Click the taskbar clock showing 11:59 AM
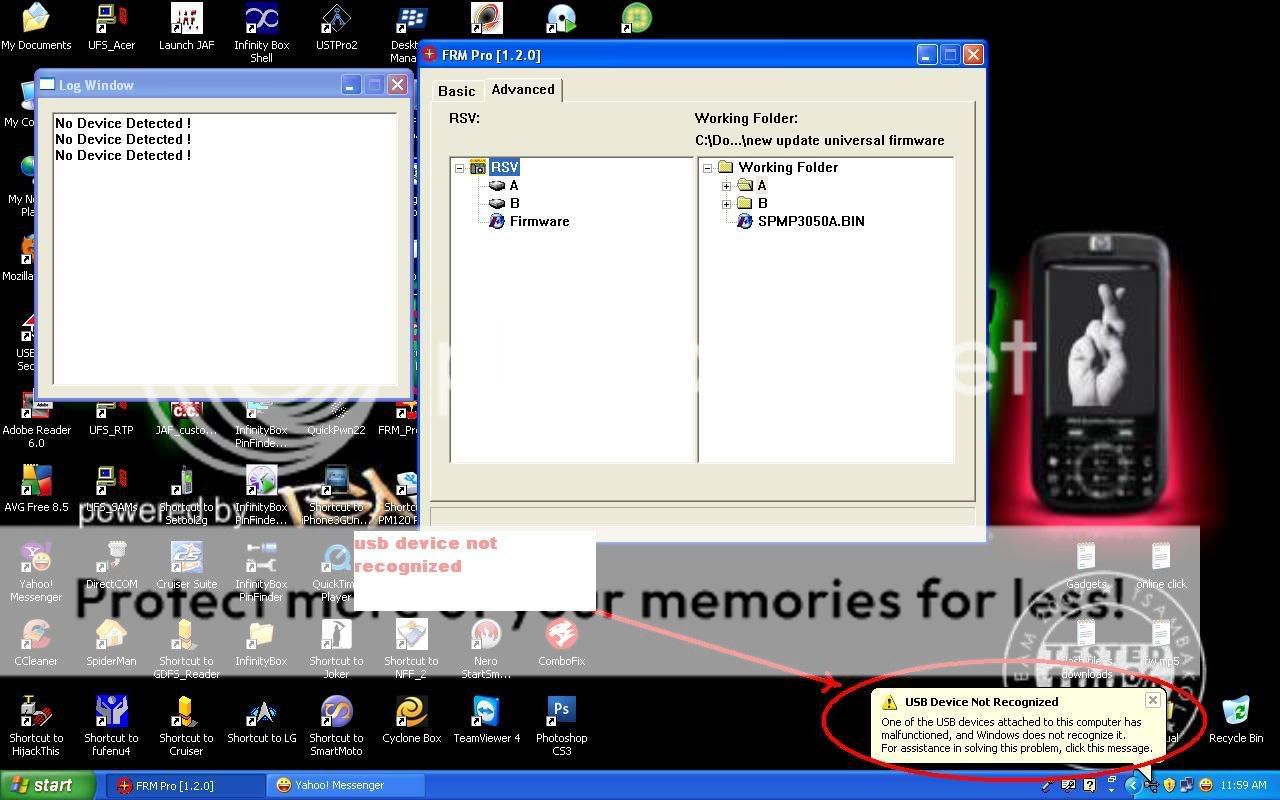1280x800 pixels. coord(1244,786)
